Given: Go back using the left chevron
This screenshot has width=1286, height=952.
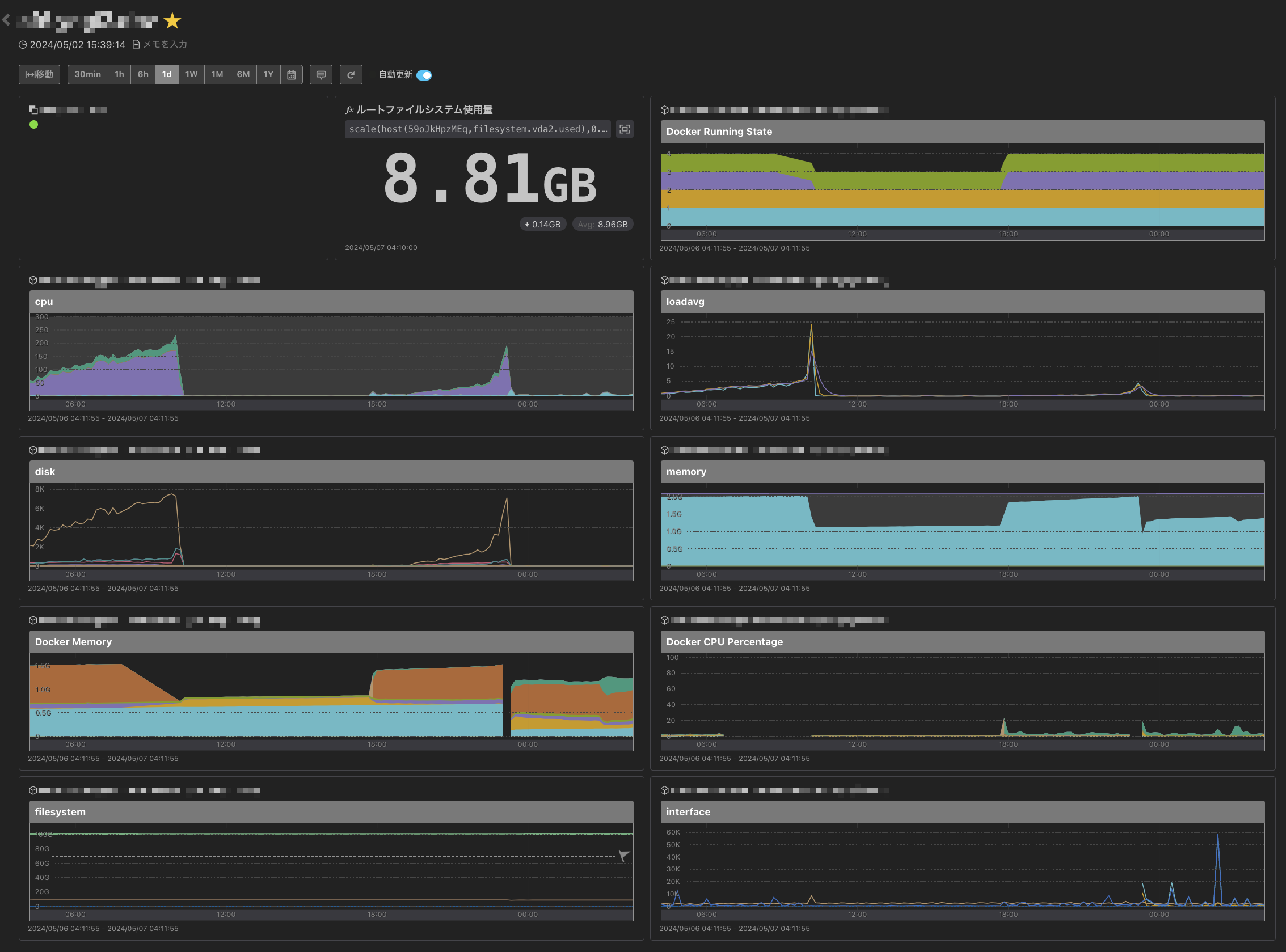Looking at the screenshot, I should (x=6, y=20).
